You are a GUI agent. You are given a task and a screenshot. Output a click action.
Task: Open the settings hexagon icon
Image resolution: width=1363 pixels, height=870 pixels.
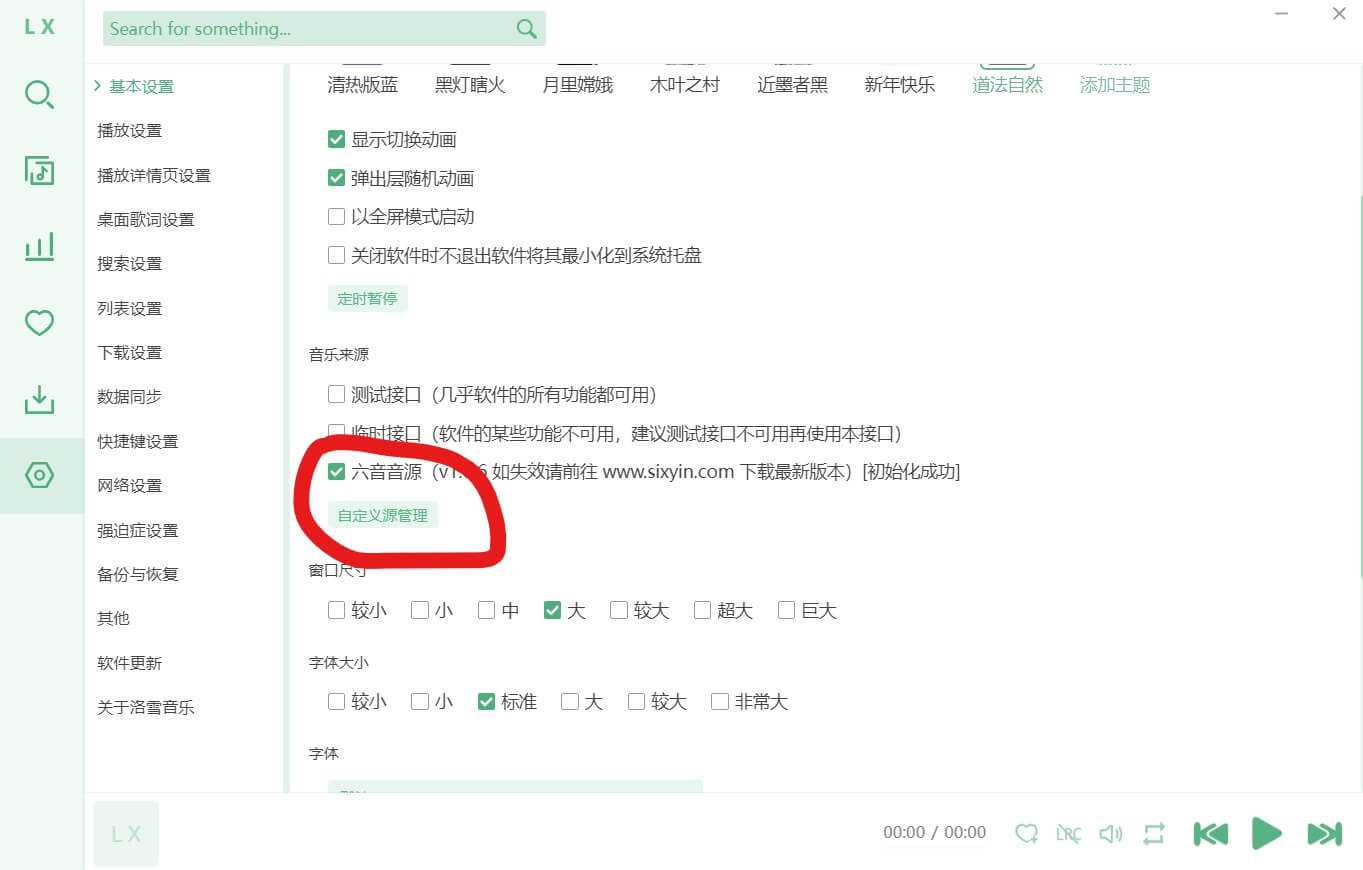[x=39, y=475]
